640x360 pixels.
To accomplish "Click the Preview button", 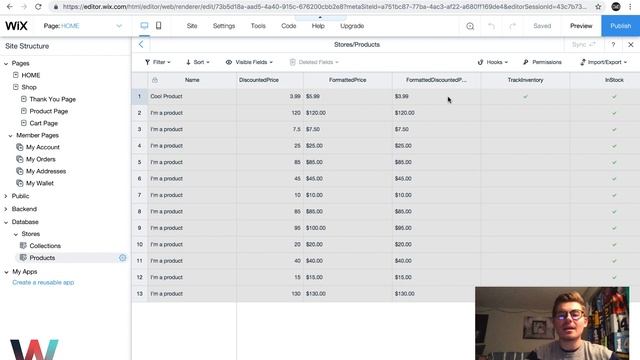I will coord(581,26).
